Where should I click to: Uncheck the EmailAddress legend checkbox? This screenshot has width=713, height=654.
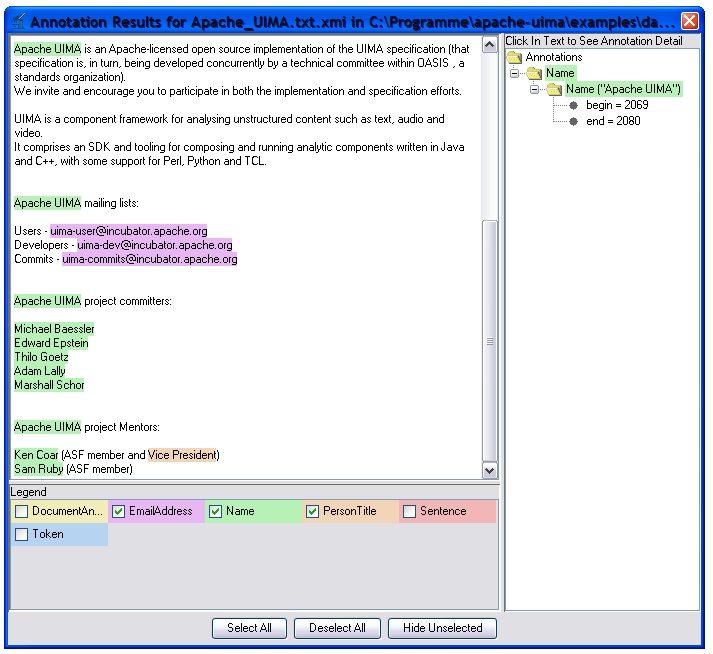pos(118,512)
